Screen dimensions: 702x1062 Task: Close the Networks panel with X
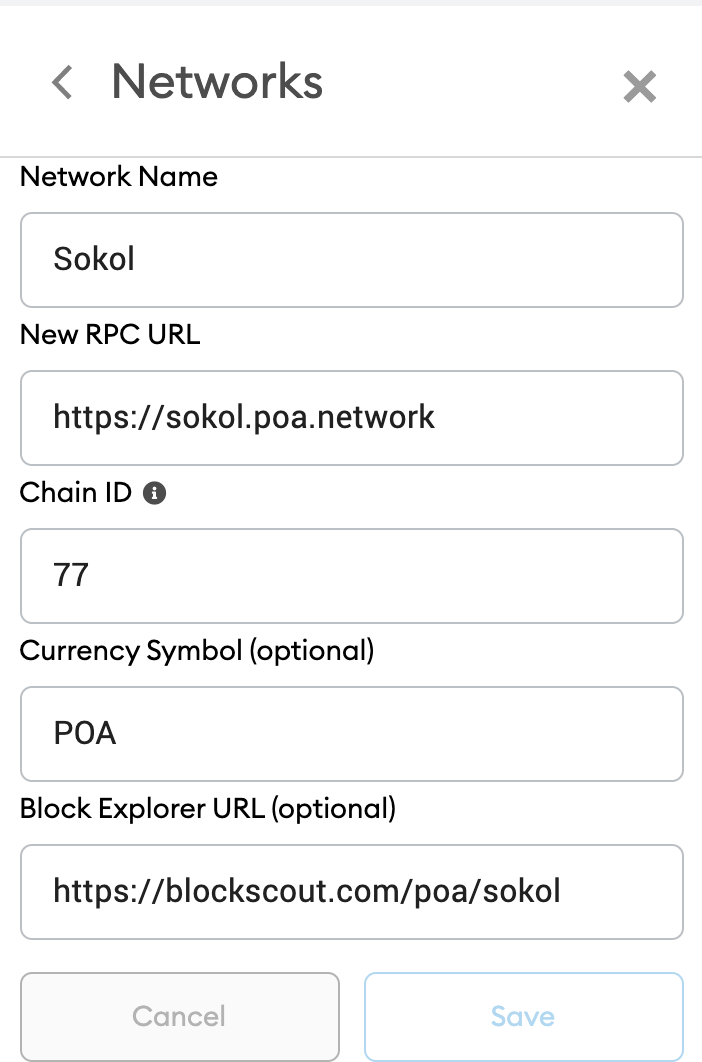pos(639,87)
